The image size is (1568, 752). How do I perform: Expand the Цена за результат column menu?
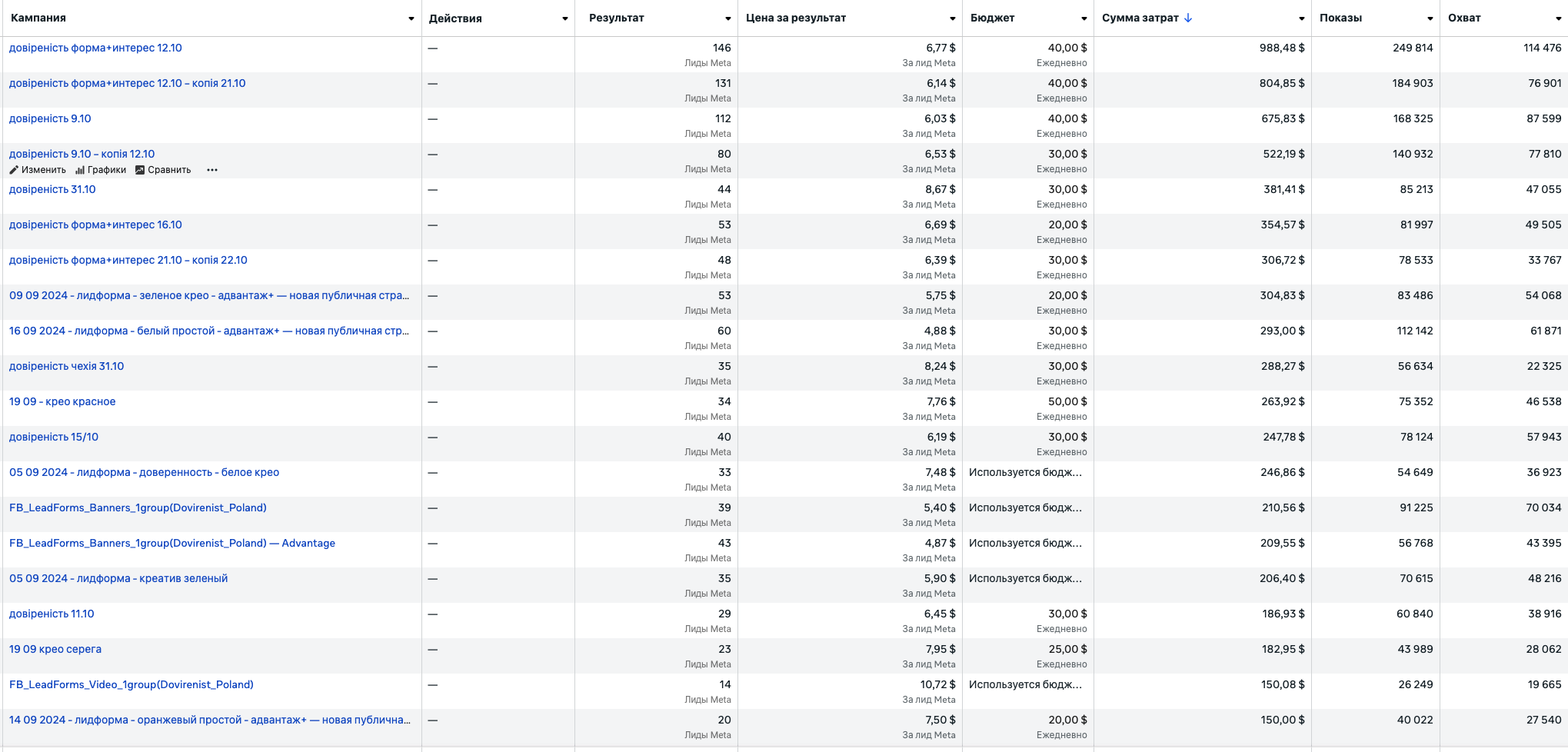click(x=952, y=18)
